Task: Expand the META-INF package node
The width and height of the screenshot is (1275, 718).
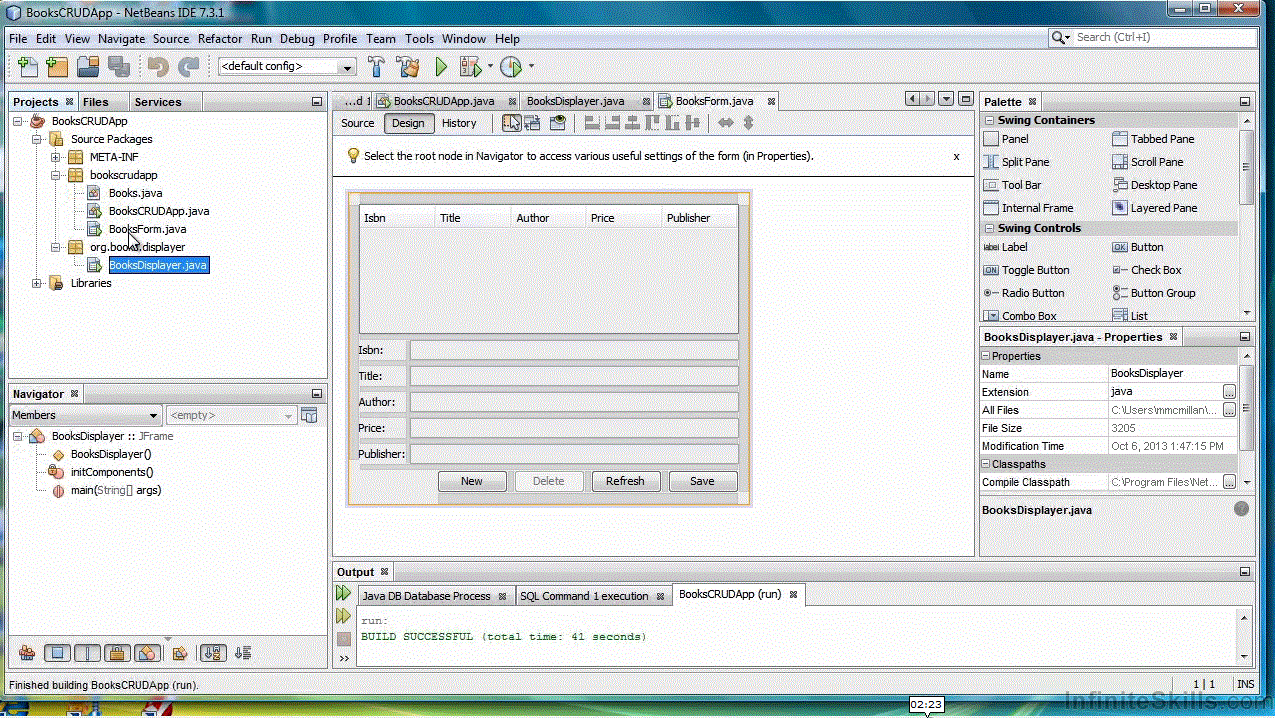Action: [x=56, y=157]
